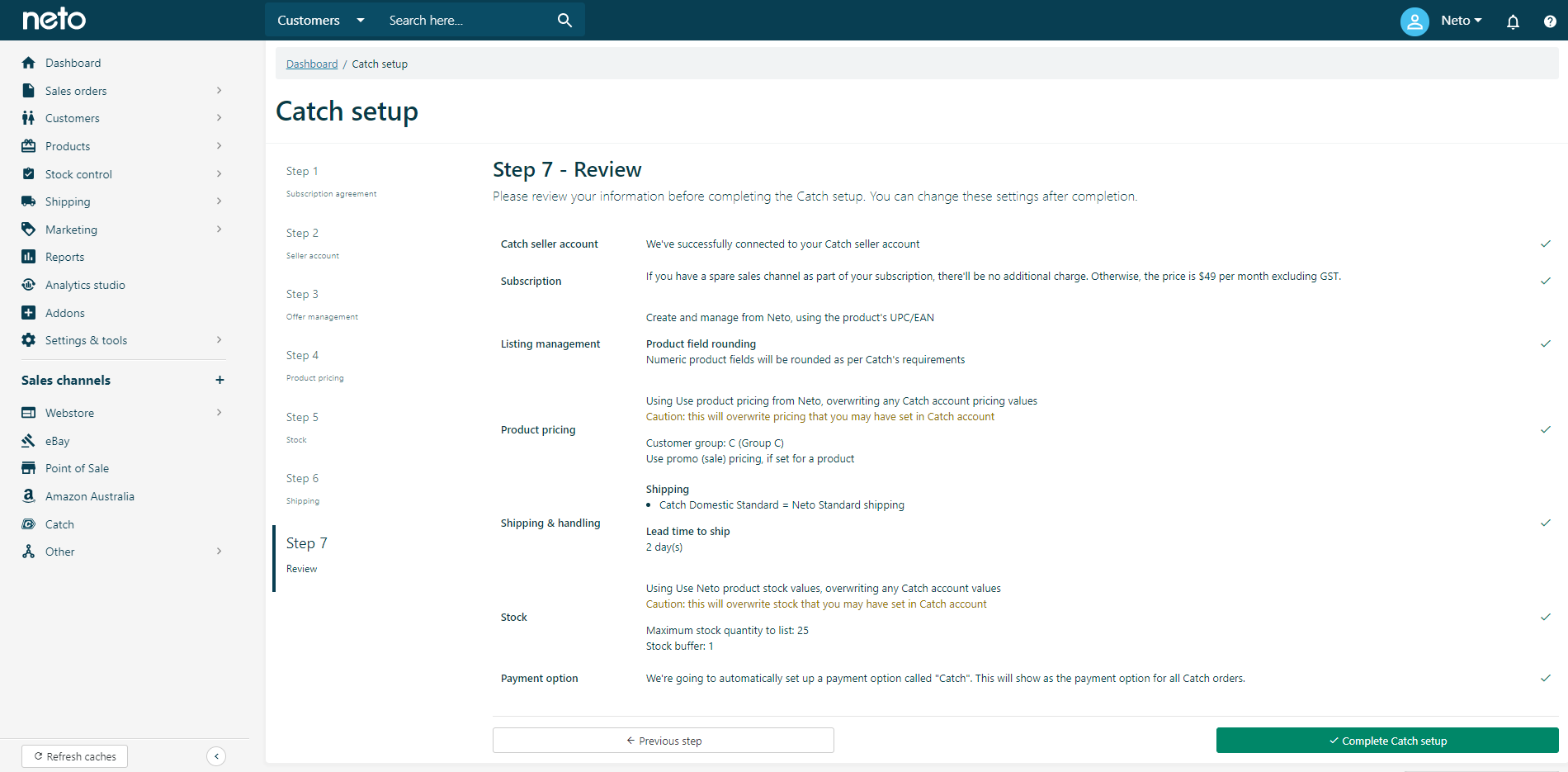The width and height of the screenshot is (1568, 772).
Task: Select Step 7 Review
Action: click(307, 555)
